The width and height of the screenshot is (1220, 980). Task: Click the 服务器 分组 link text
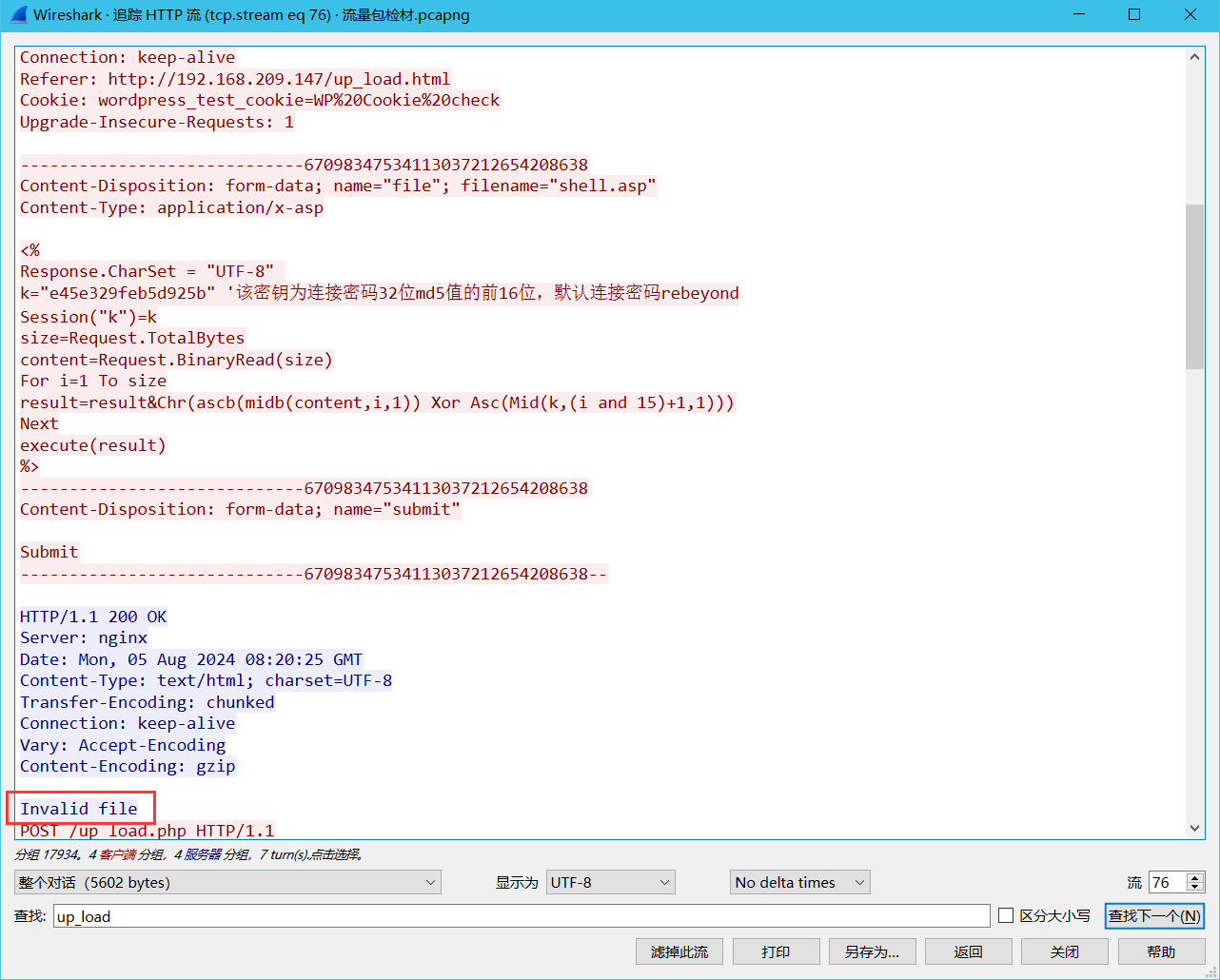click(215, 854)
